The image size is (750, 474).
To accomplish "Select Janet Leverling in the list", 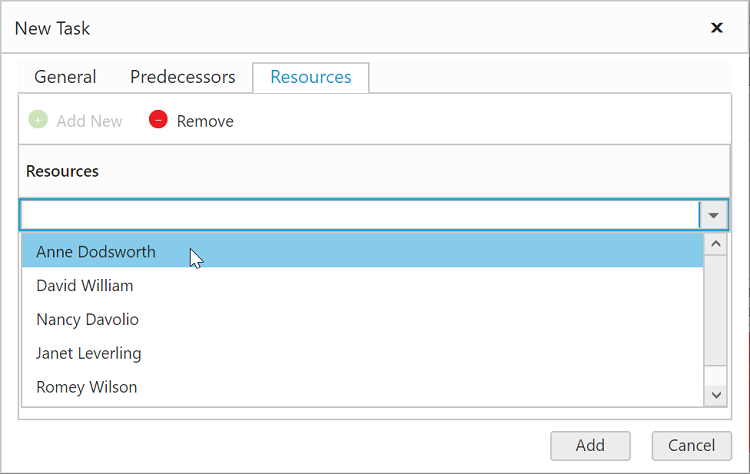I will [x=89, y=353].
